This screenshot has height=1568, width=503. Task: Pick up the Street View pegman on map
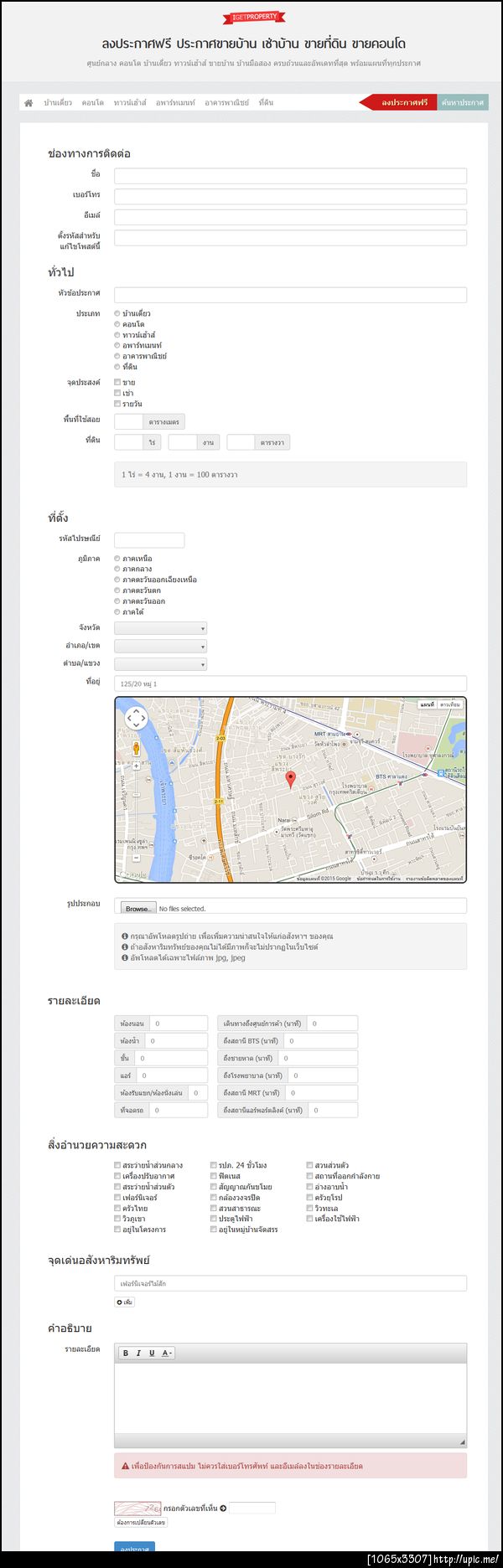click(x=136, y=749)
